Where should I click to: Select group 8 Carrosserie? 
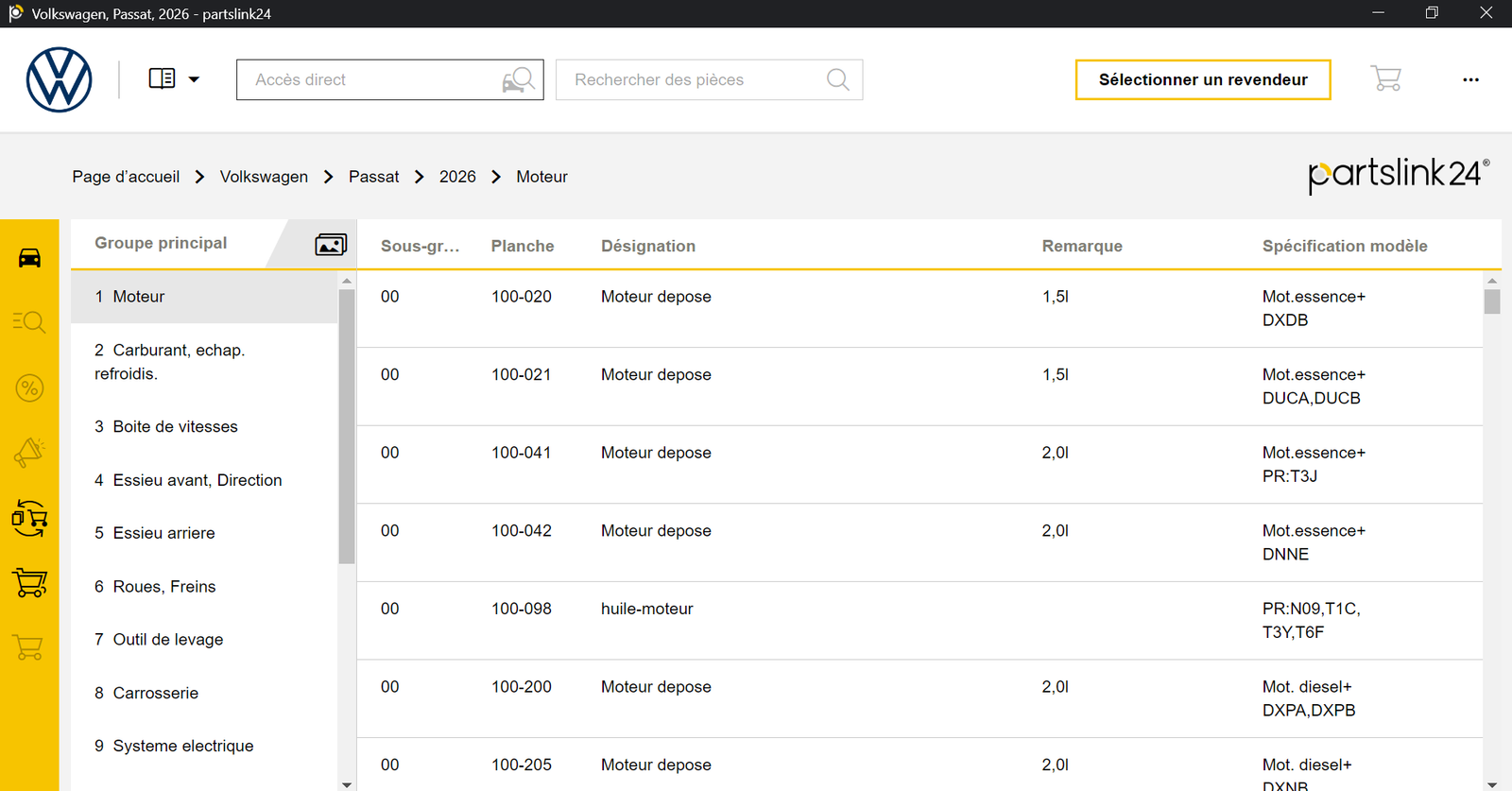(204, 693)
